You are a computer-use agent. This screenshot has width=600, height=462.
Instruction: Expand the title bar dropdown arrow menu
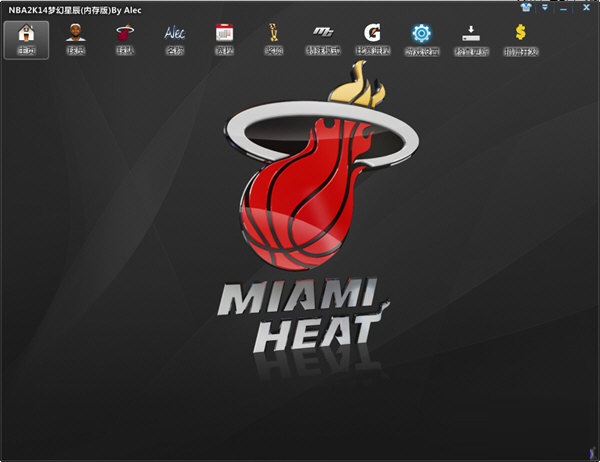pyautogui.click(x=545, y=7)
